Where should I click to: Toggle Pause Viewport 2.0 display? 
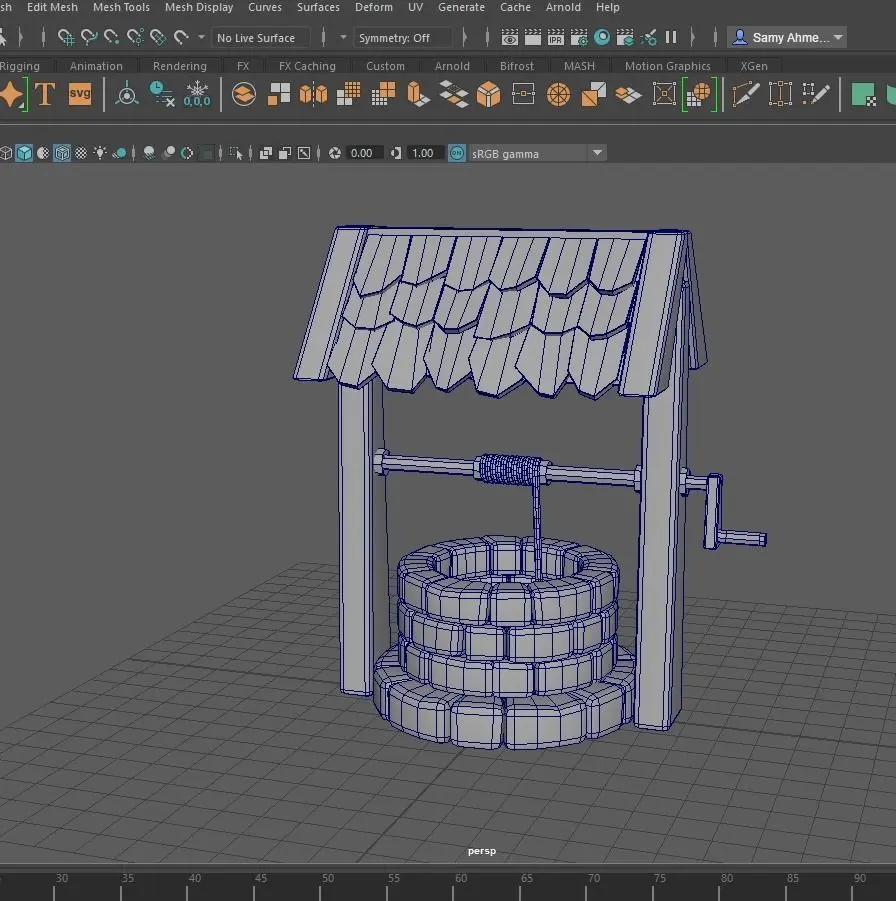[671, 38]
